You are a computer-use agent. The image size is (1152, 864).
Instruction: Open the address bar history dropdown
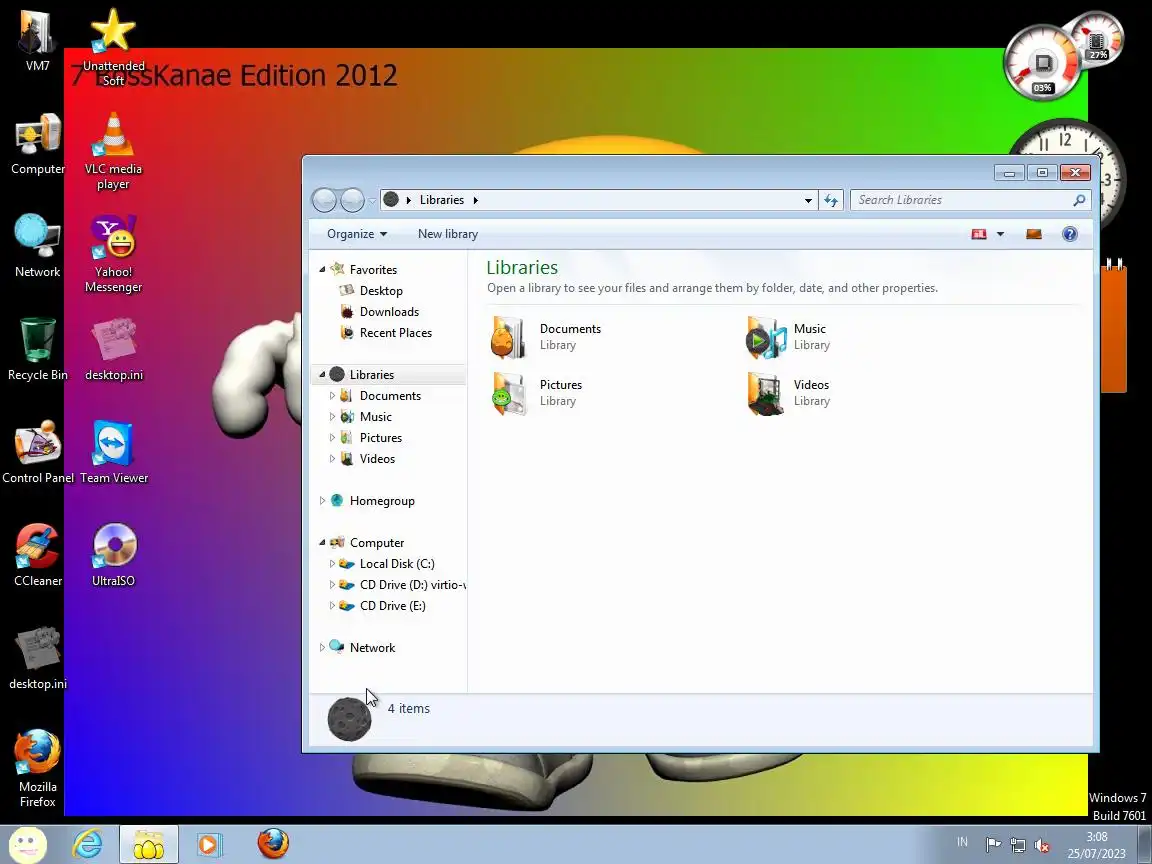pos(808,200)
